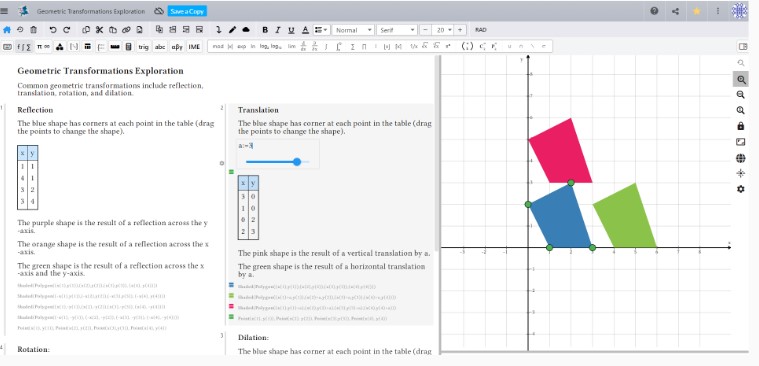Image resolution: width=759 pixels, height=366 pixels.
Task: Click the share icon
Action: click(675, 11)
